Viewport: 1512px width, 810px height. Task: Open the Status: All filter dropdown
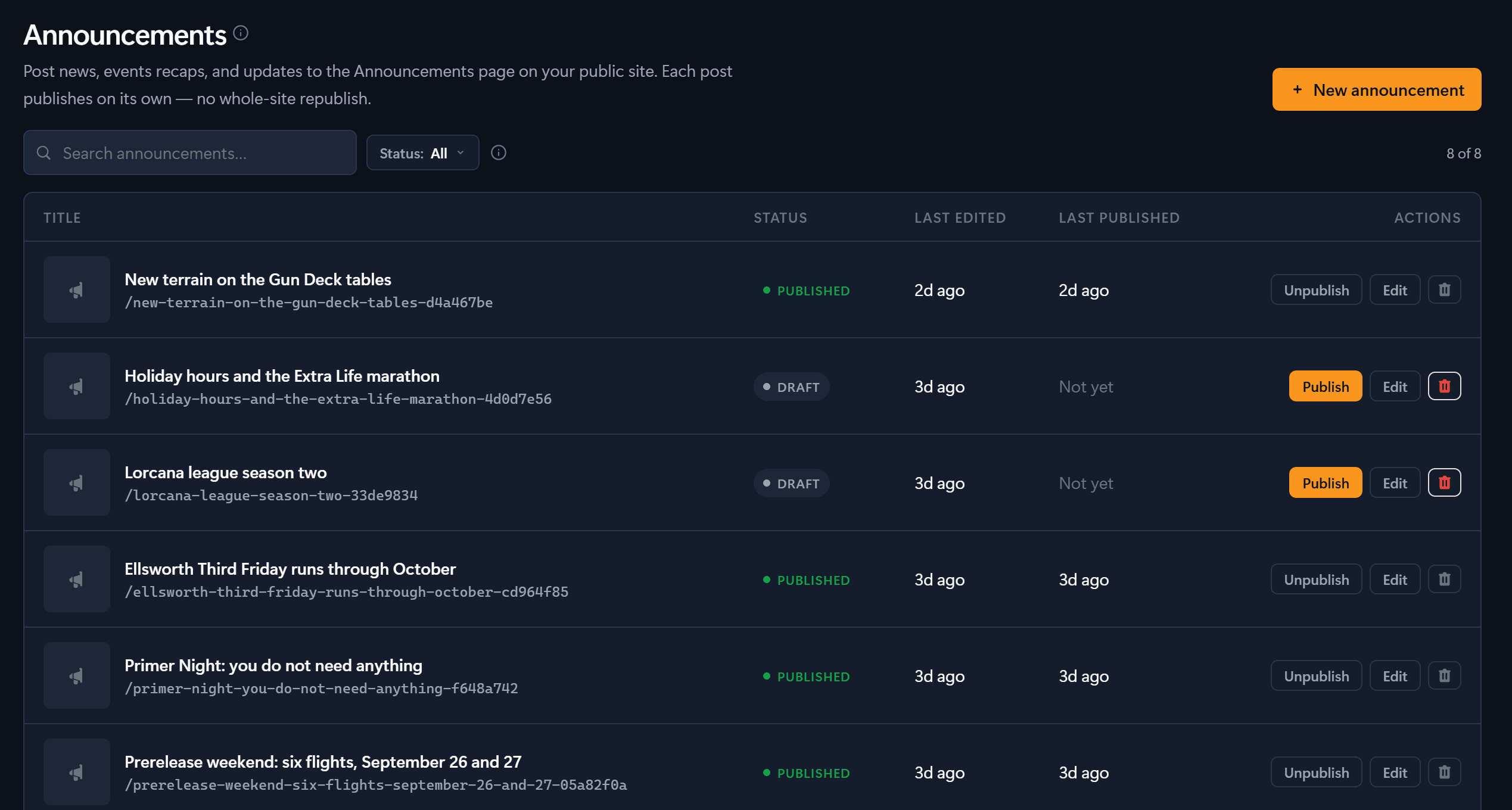point(422,153)
